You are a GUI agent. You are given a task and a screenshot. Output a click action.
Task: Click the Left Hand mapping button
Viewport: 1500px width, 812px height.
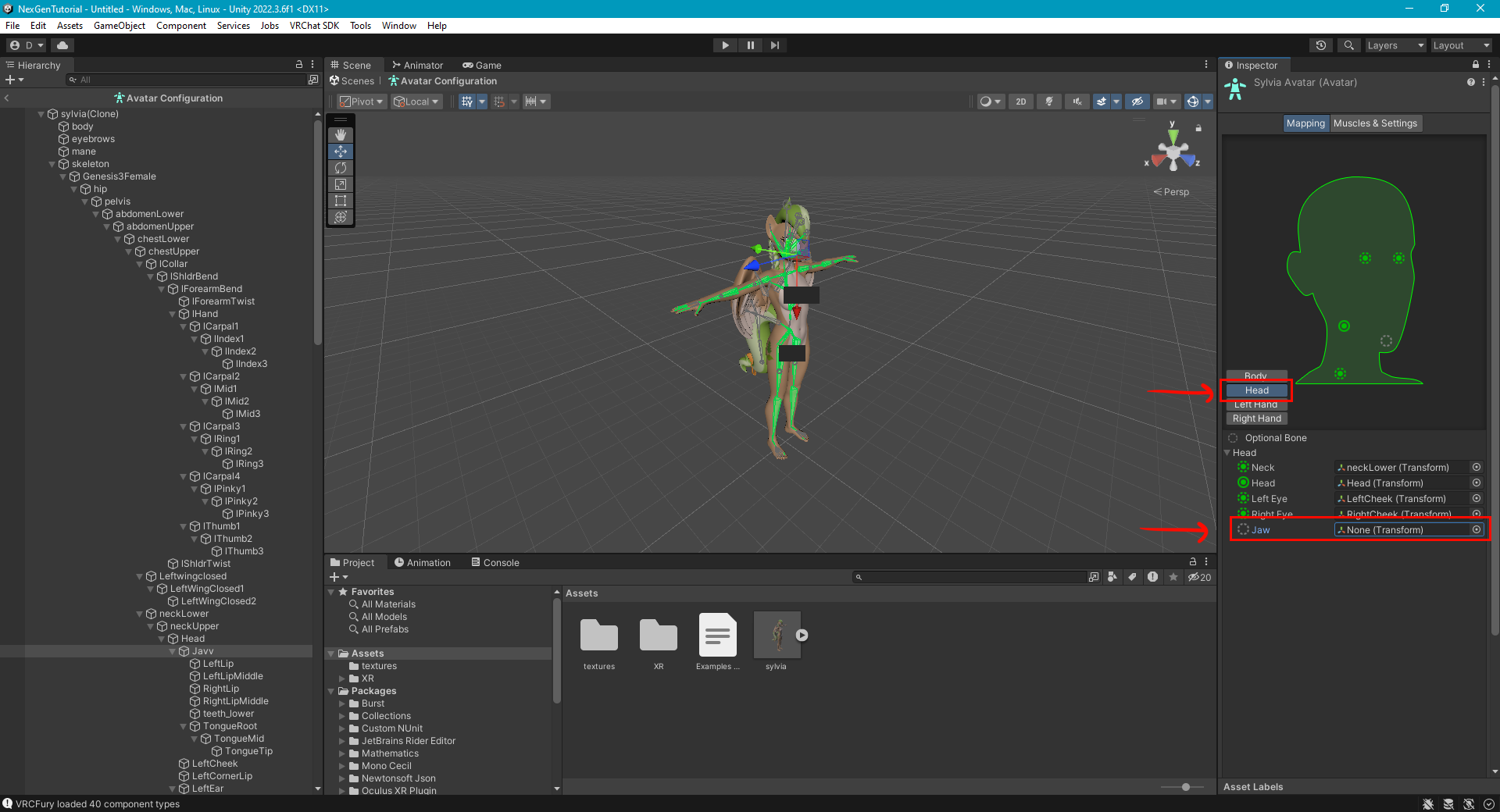(x=1255, y=404)
